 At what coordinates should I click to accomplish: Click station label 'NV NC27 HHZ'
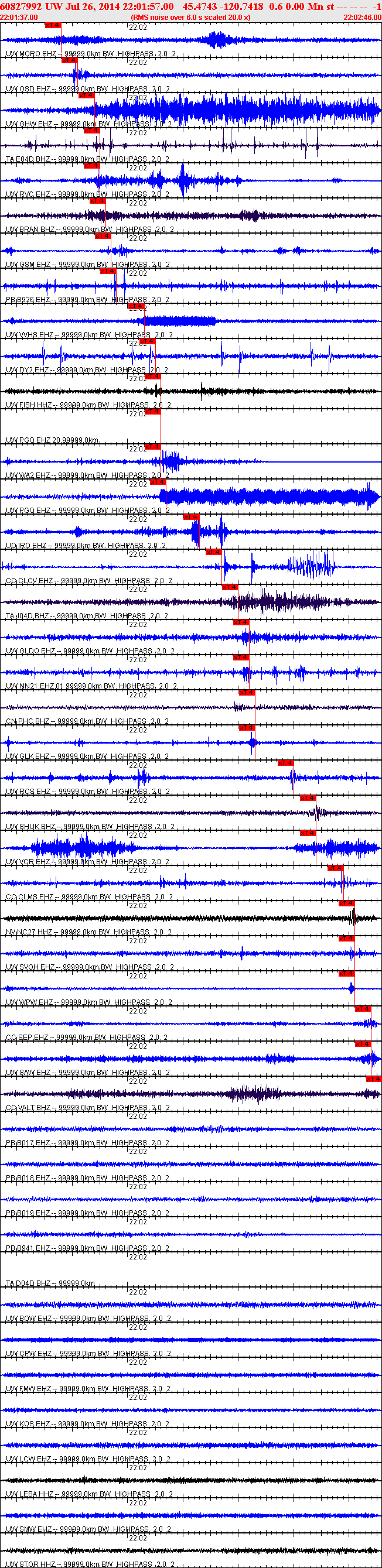30,933
